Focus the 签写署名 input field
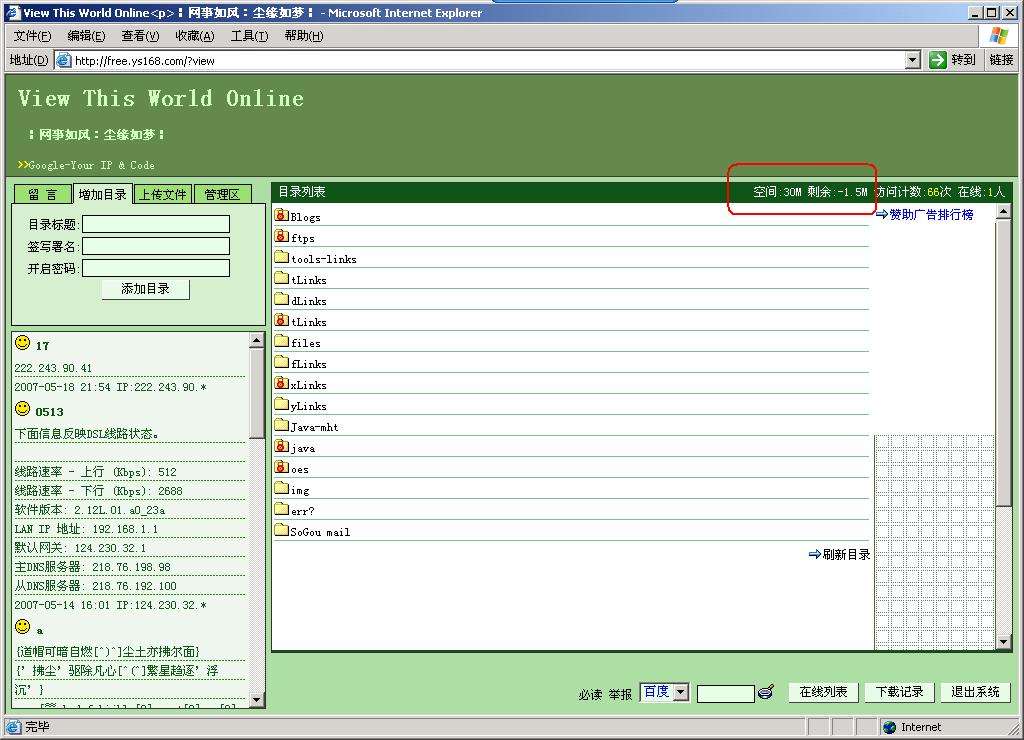Screen dimensions: 1024x740 pyautogui.click(x=156, y=246)
